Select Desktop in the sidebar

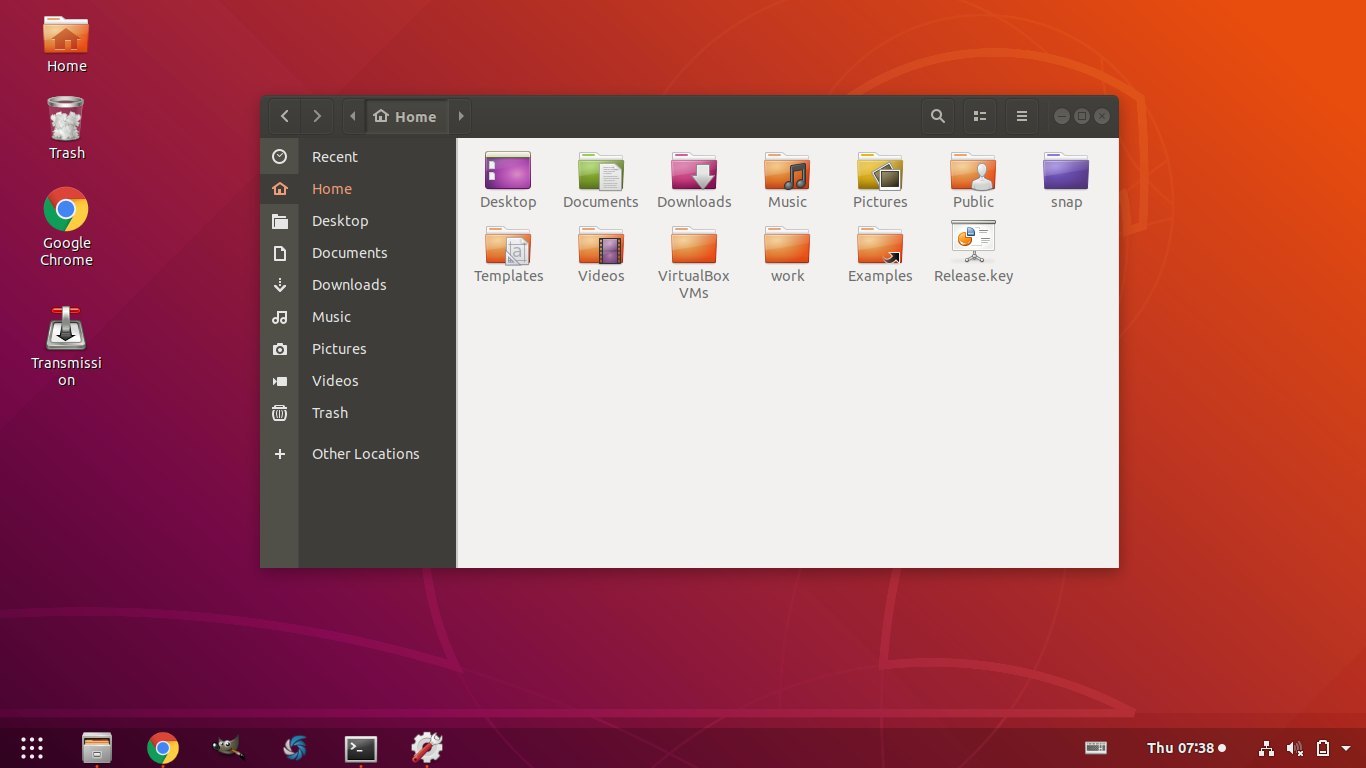coord(358,221)
